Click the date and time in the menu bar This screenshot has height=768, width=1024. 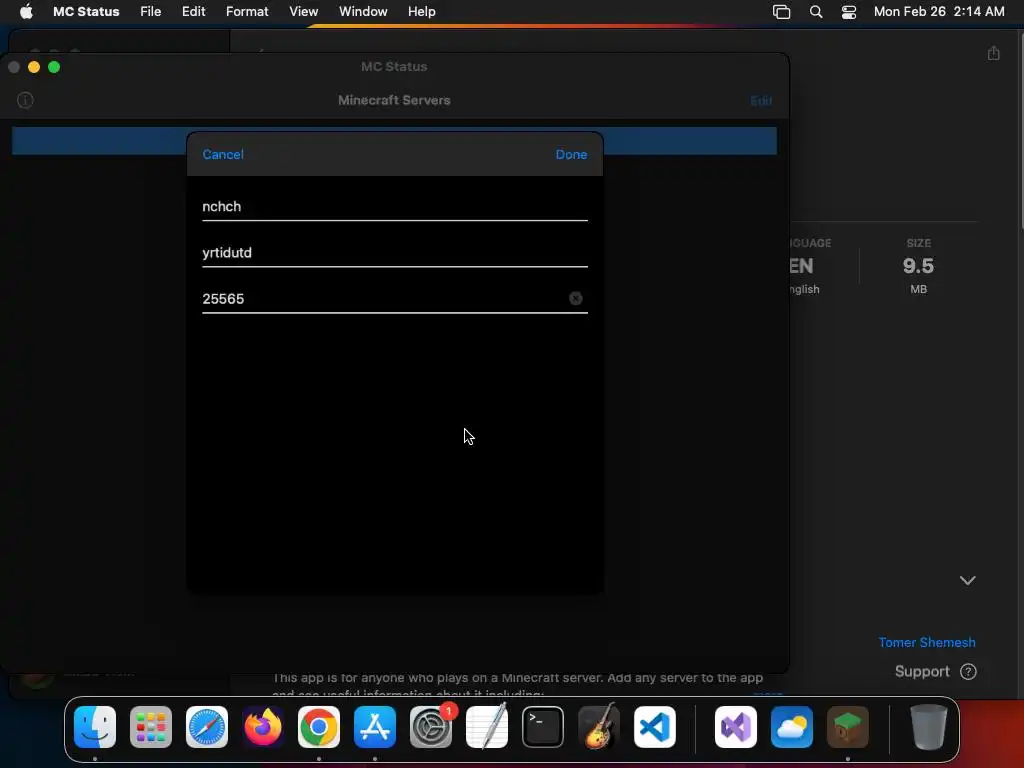click(x=938, y=12)
